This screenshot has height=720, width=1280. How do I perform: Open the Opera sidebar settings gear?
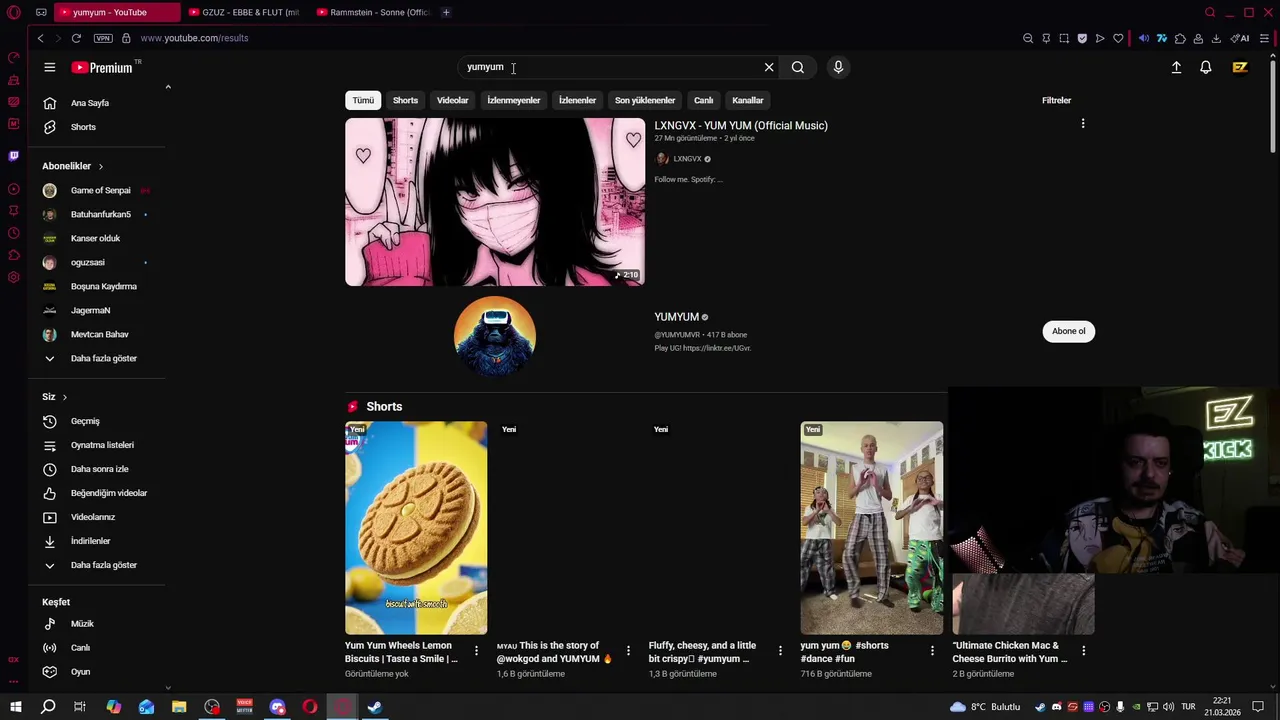click(13, 277)
